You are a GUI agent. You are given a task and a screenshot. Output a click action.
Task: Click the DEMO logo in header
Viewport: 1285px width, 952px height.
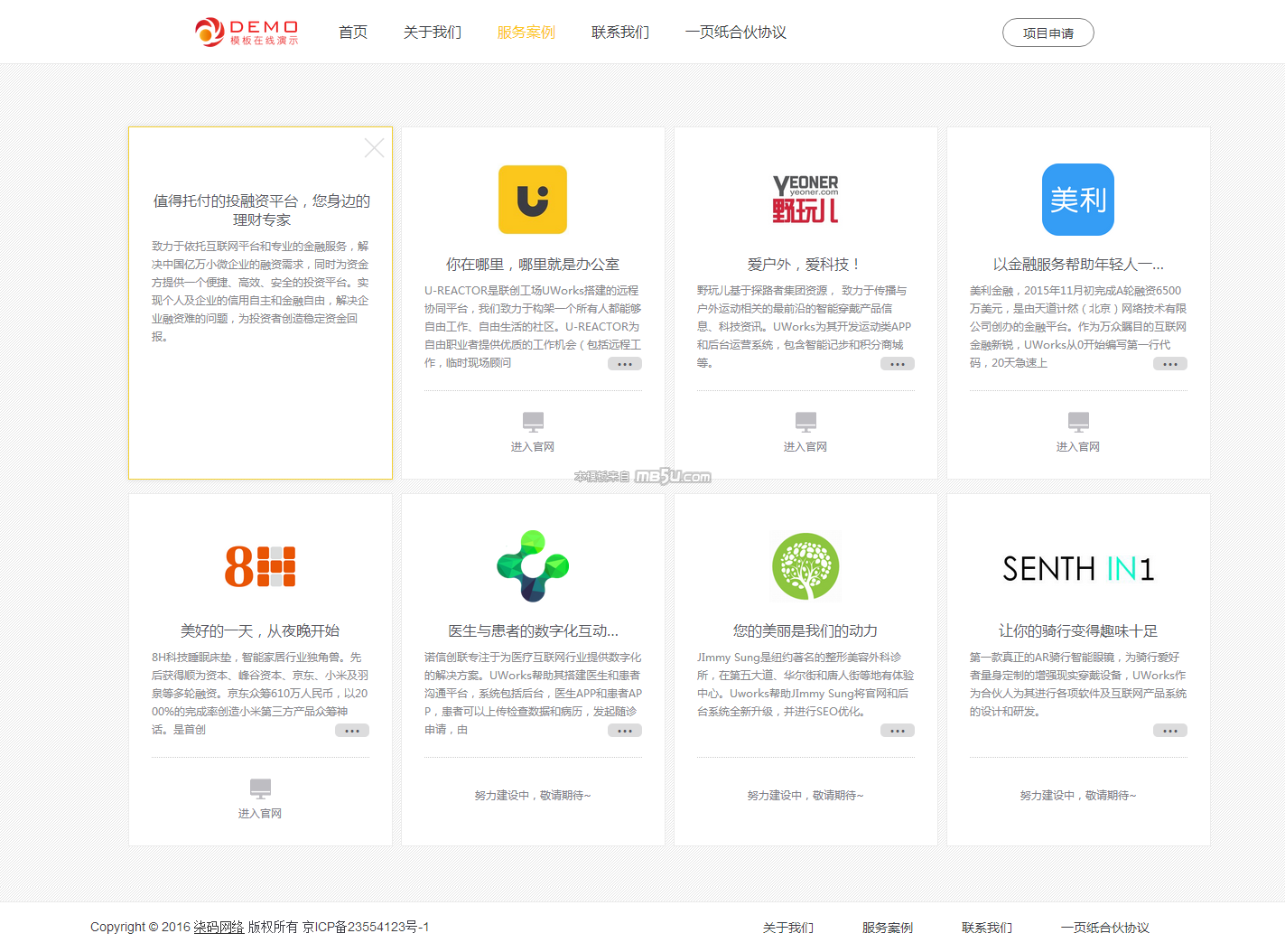point(247,33)
